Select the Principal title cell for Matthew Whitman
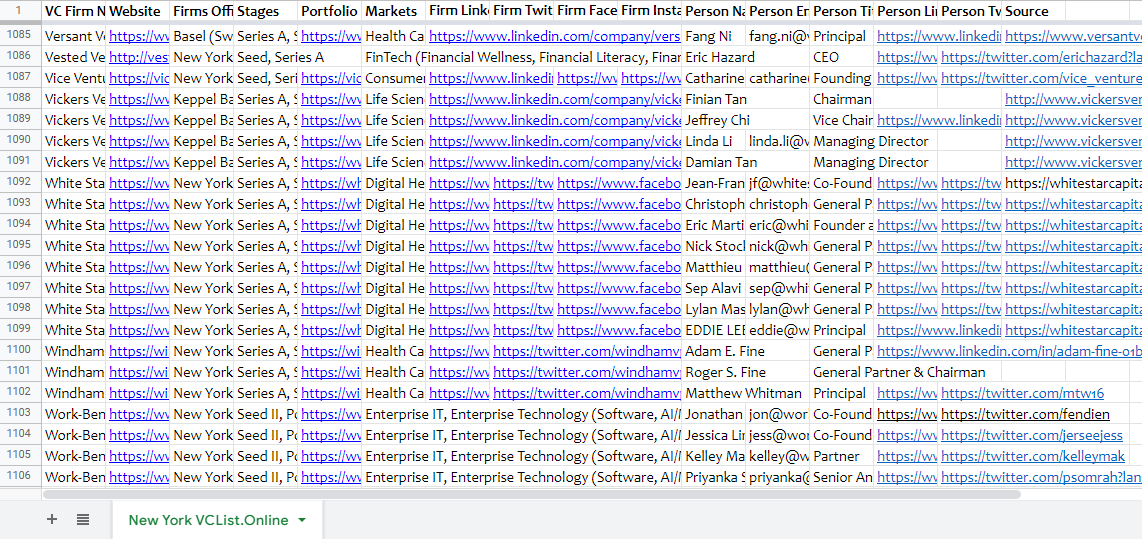Image resolution: width=1142 pixels, height=539 pixels. click(842, 393)
